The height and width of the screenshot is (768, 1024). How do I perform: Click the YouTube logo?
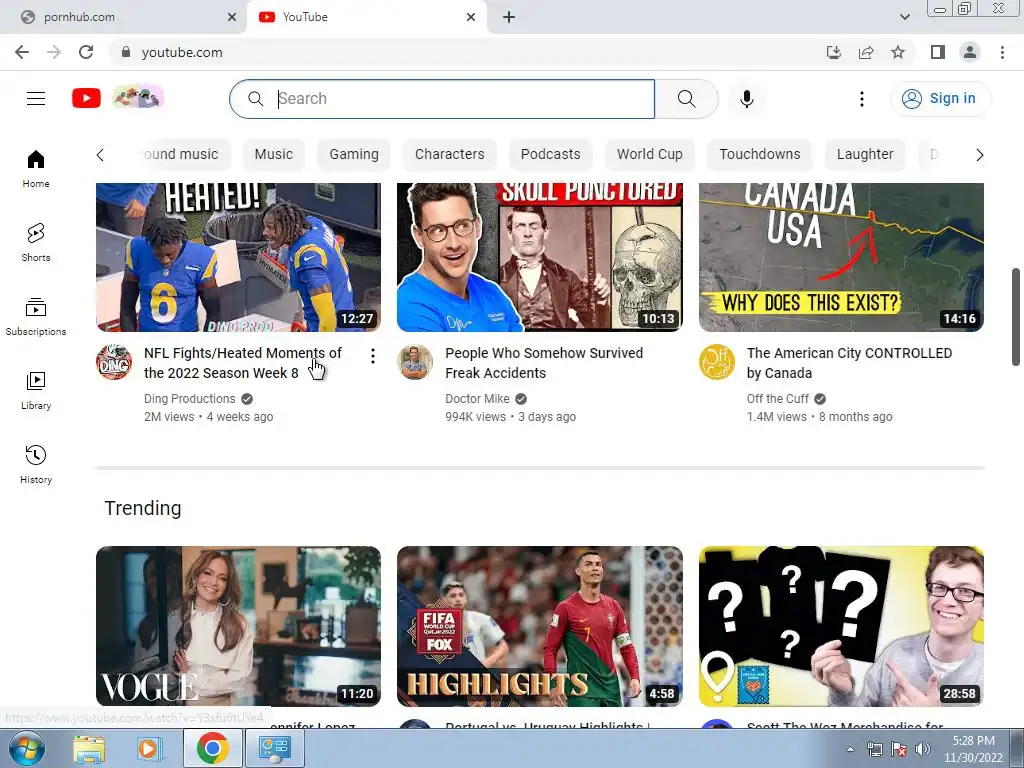[86, 99]
